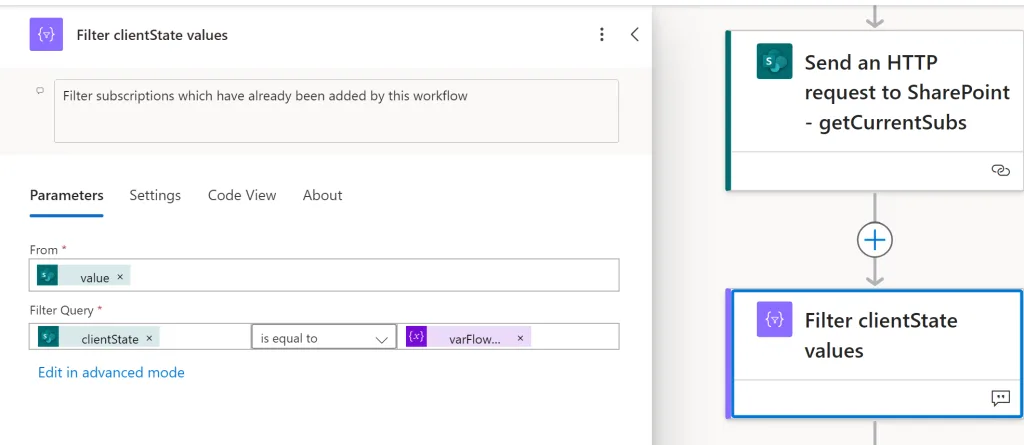The image size is (1024, 445).
Task: Click the Edit in advanced mode link
Action: (111, 372)
